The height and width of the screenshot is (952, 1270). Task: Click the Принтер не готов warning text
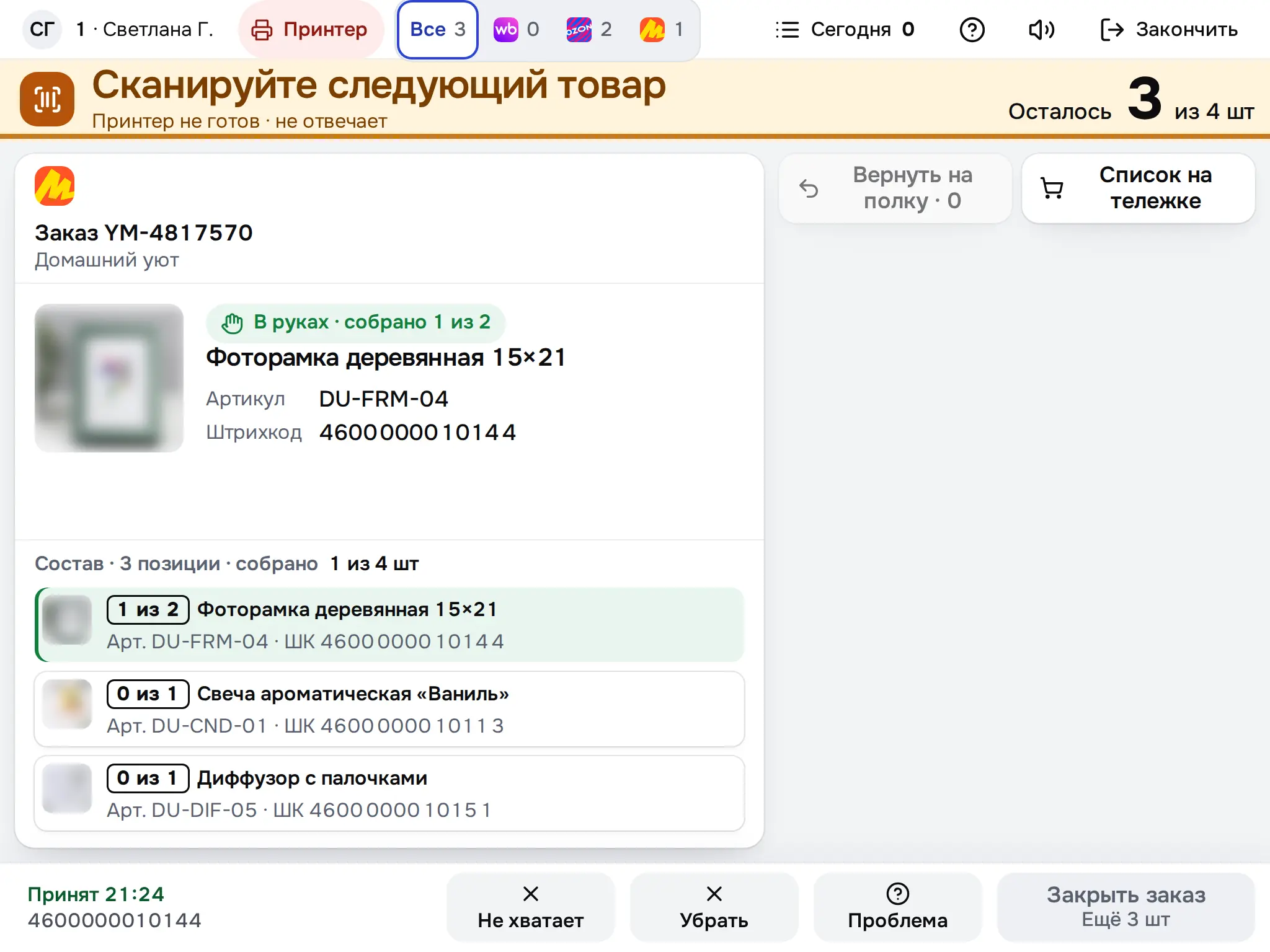click(239, 121)
